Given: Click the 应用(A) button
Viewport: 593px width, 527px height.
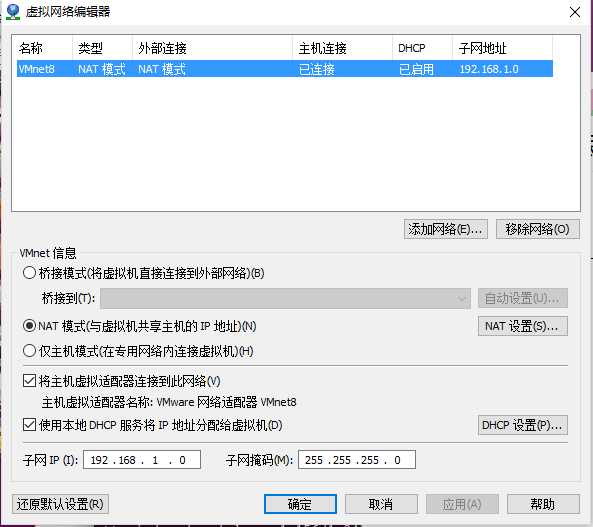Looking at the screenshot, I should [x=462, y=504].
